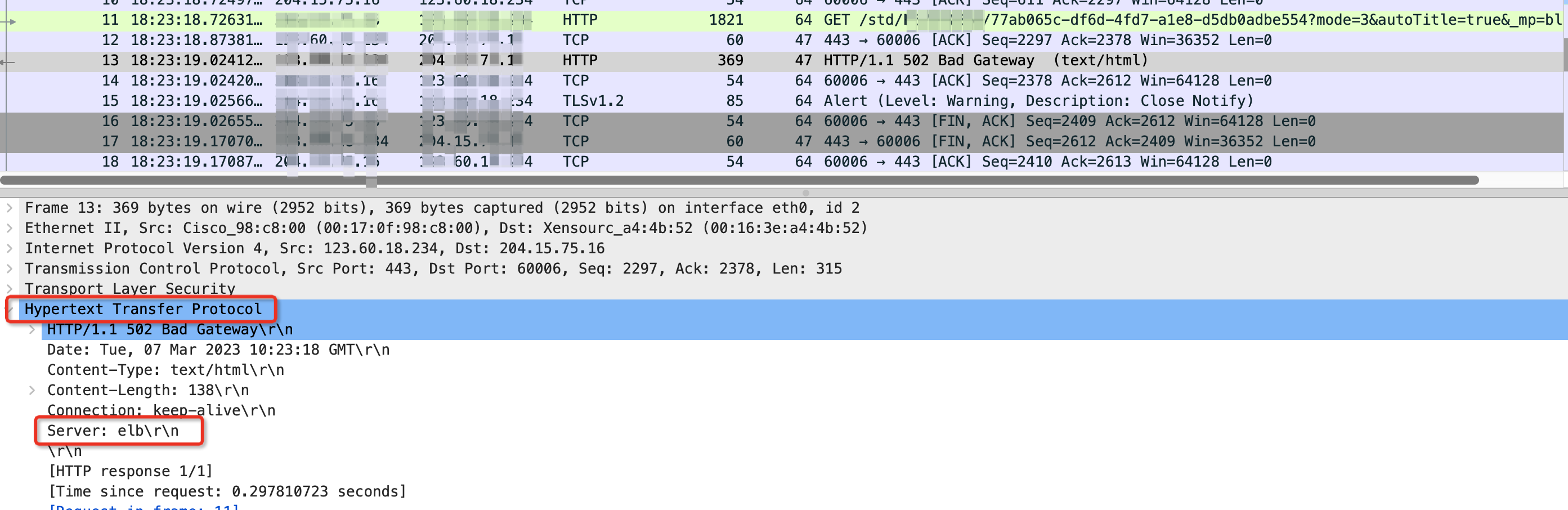This screenshot has width=1568, height=510.
Task: Select the HTTP response 1/1 line
Action: 130,472
